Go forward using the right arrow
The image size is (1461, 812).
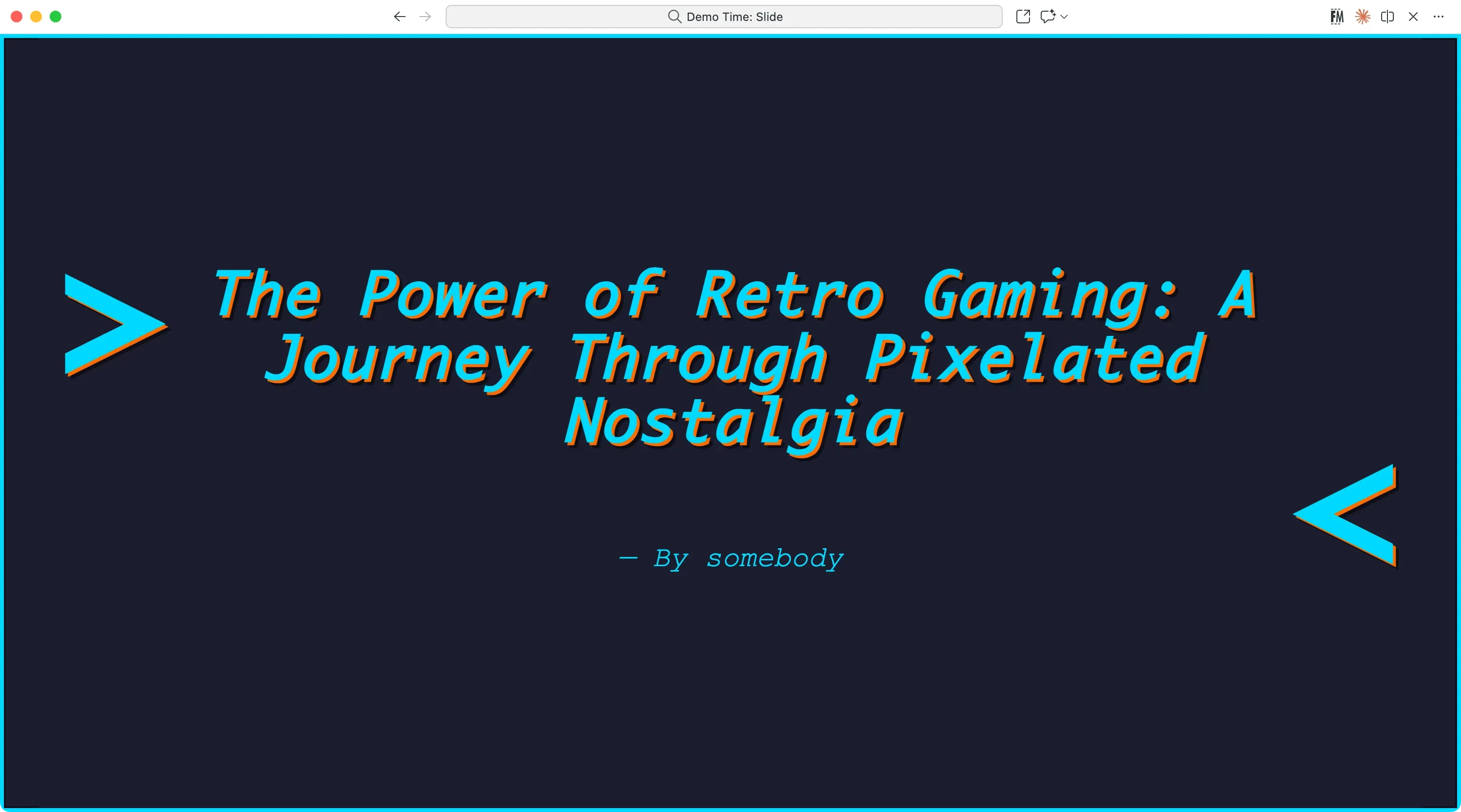(425, 17)
